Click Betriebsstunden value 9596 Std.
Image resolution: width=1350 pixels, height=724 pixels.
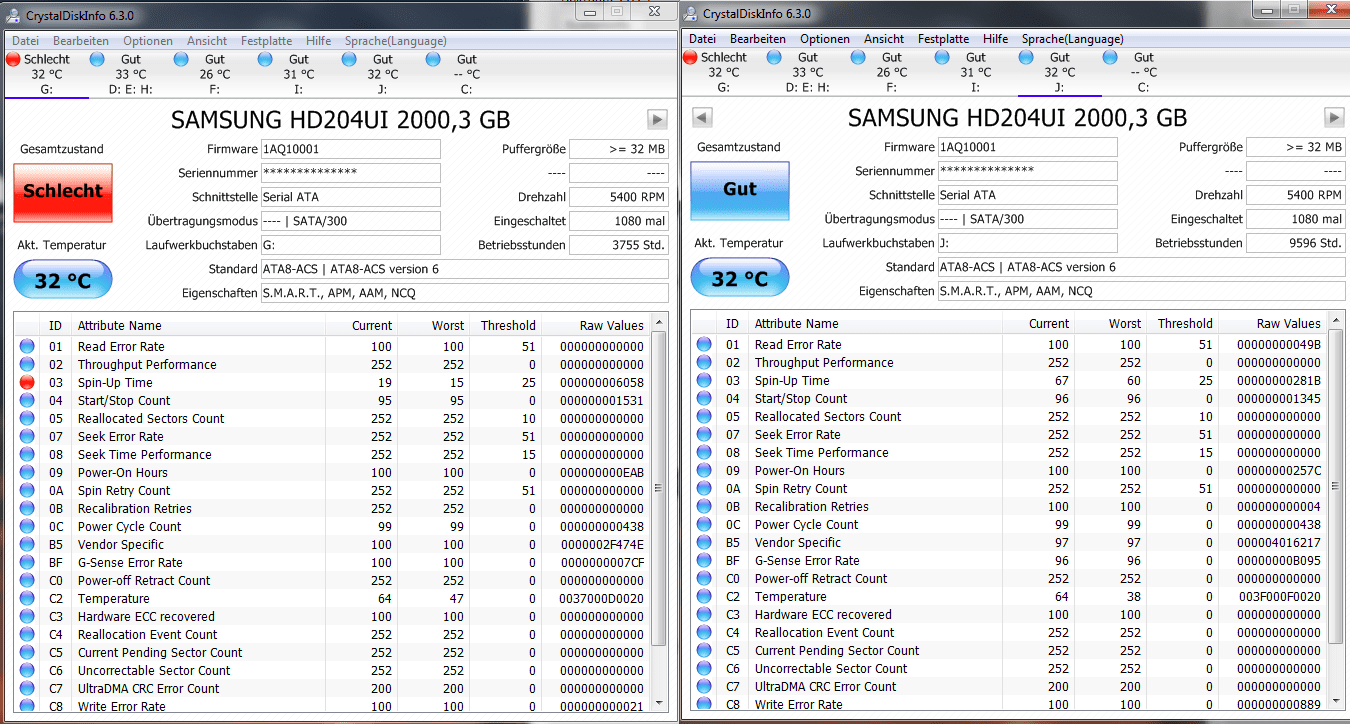(x=1296, y=243)
